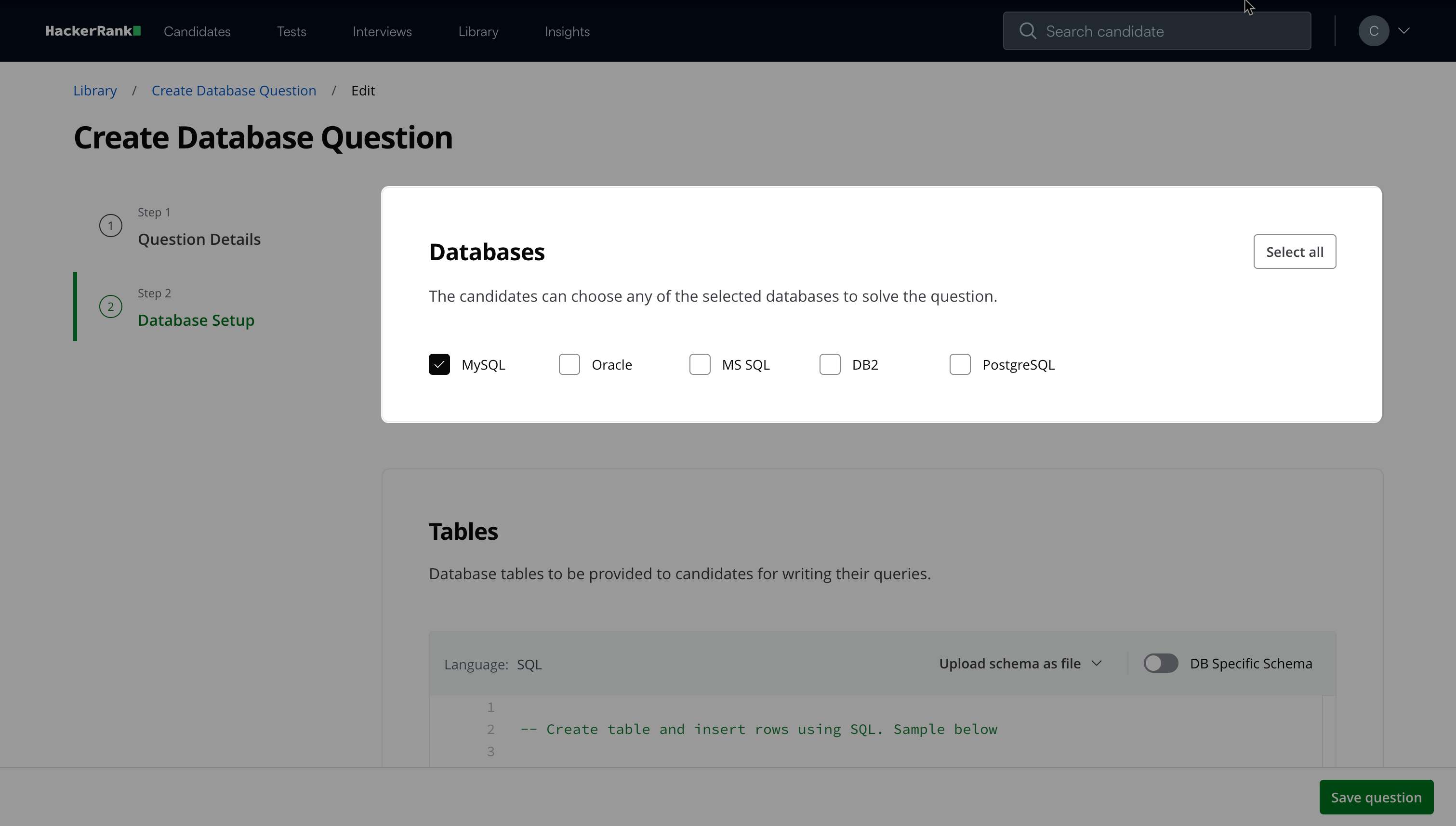The width and height of the screenshot is (1456, 826).
Task: Open the Candidates menu
Action: 197,32
